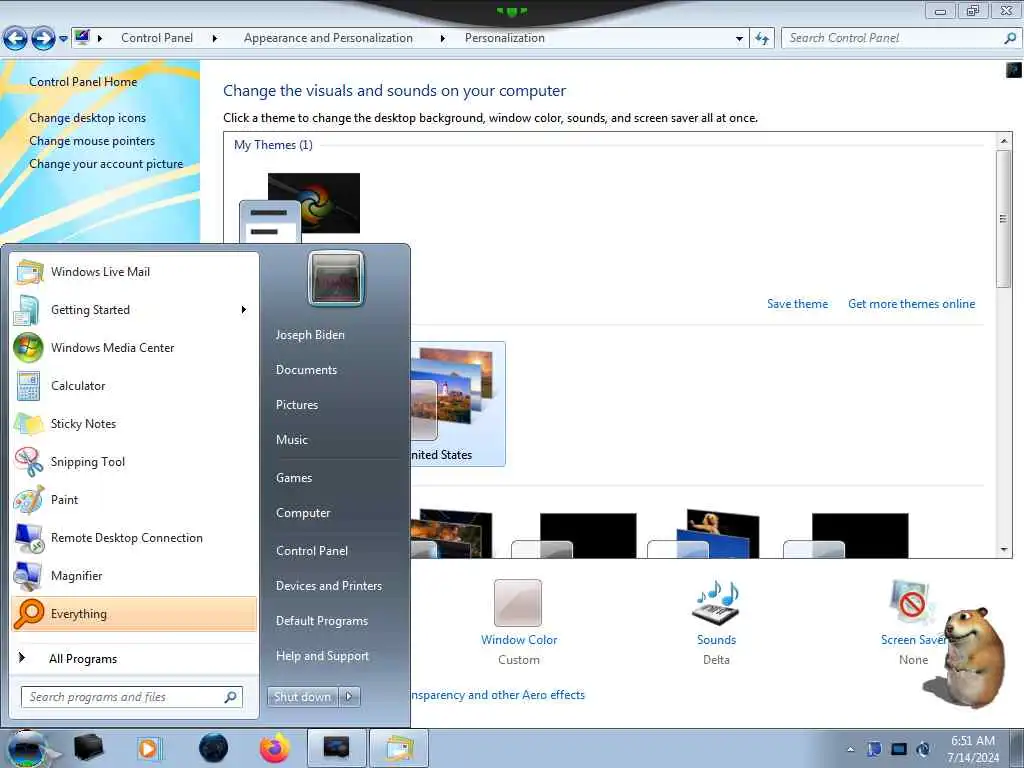Expand breadcrumb arrow after Appearance and Personalization

[443, 39]
